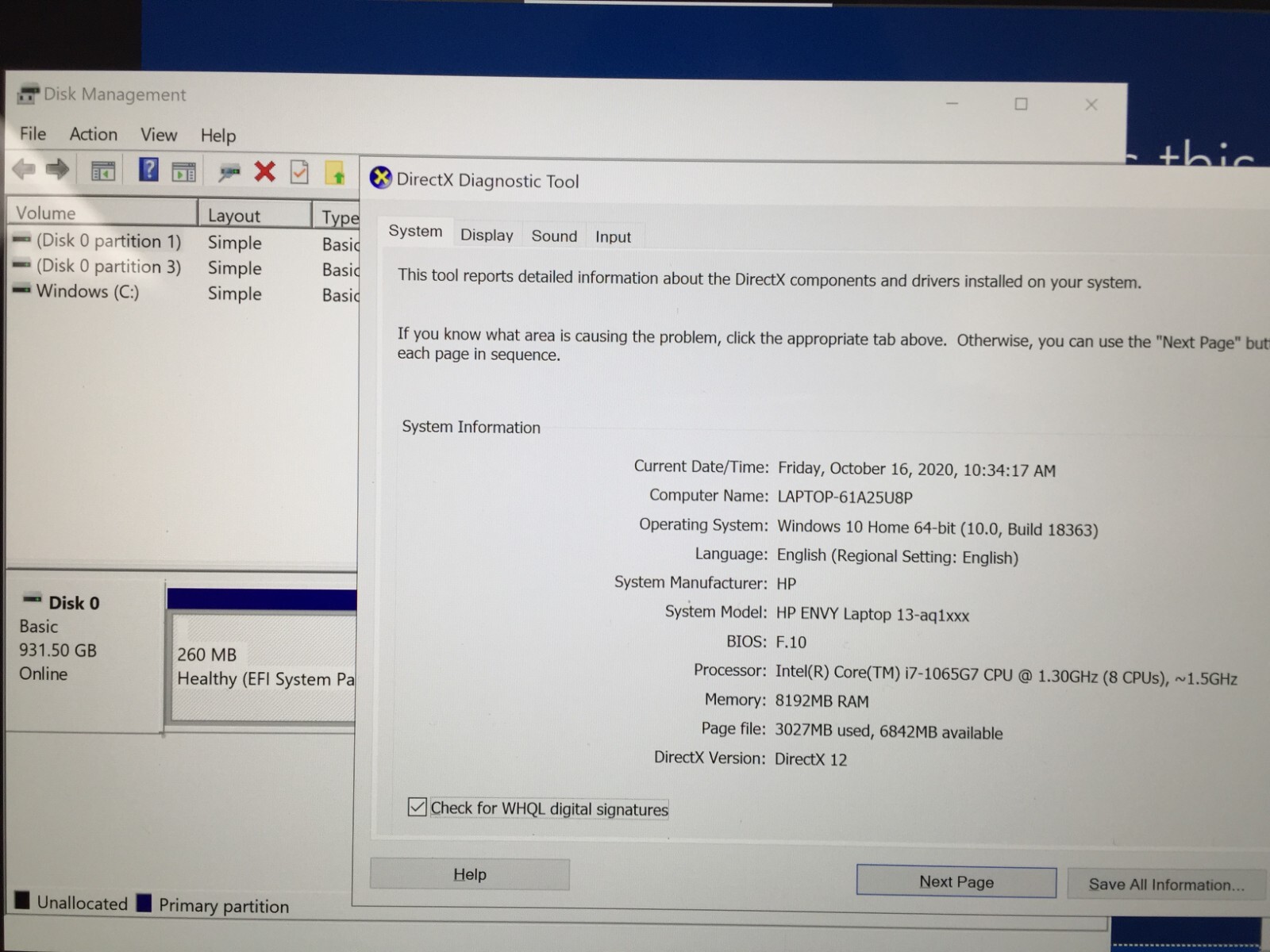Click Save All Information button
This screenshot has height=952, width=1270.
1167,884
